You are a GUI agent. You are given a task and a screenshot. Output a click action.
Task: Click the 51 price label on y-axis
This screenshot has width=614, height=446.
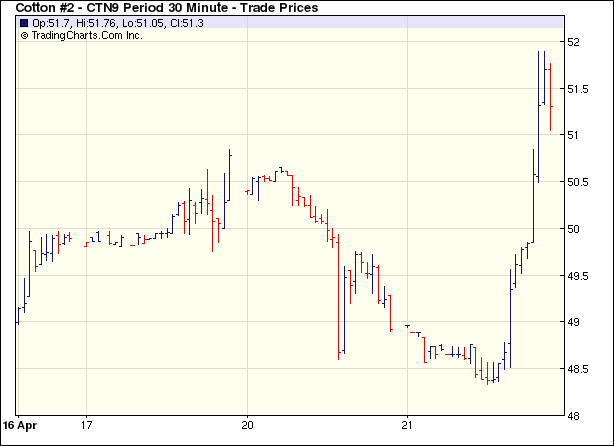coord(574,135)
